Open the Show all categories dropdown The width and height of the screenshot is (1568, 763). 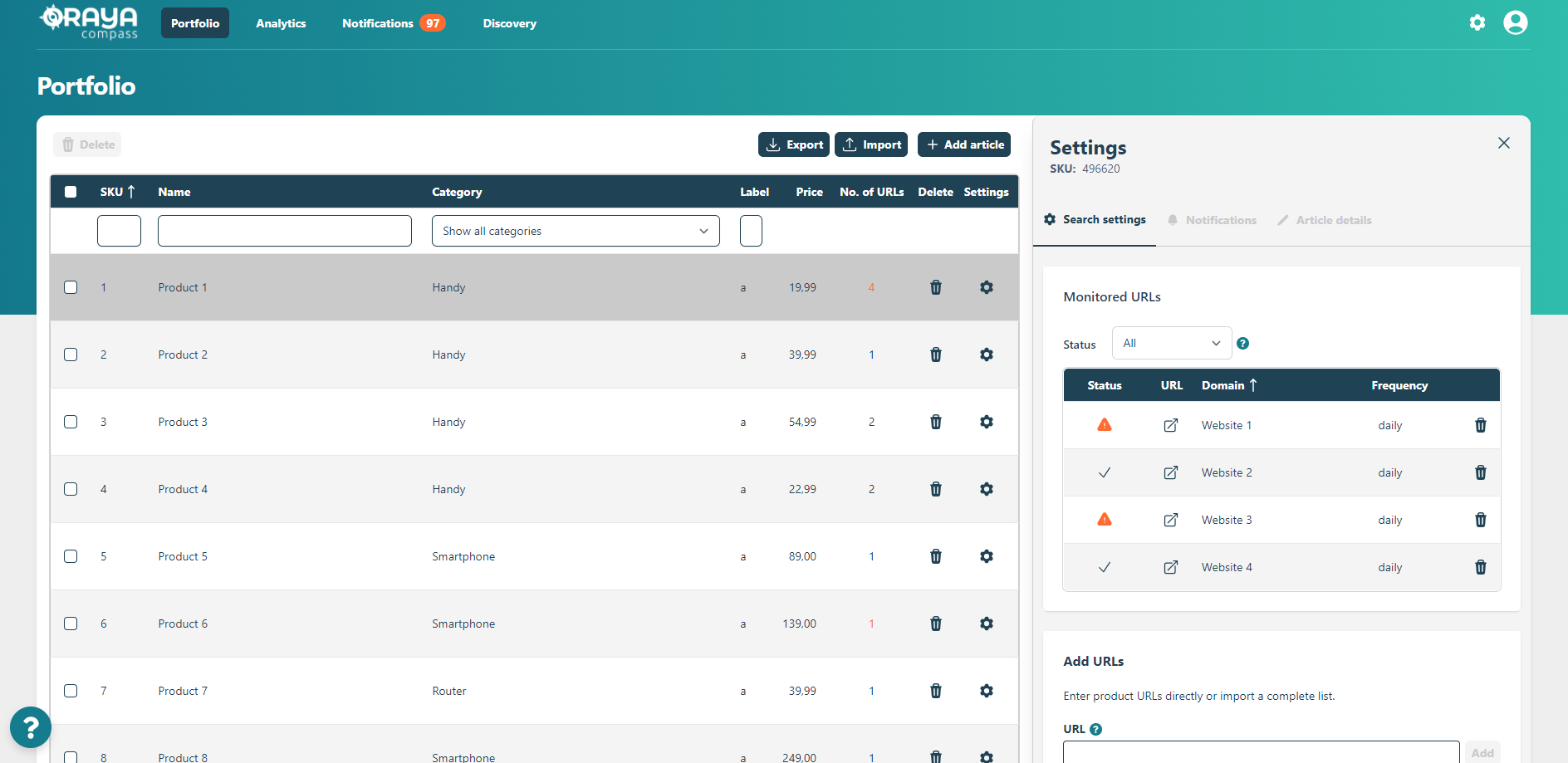pos(575,231)
